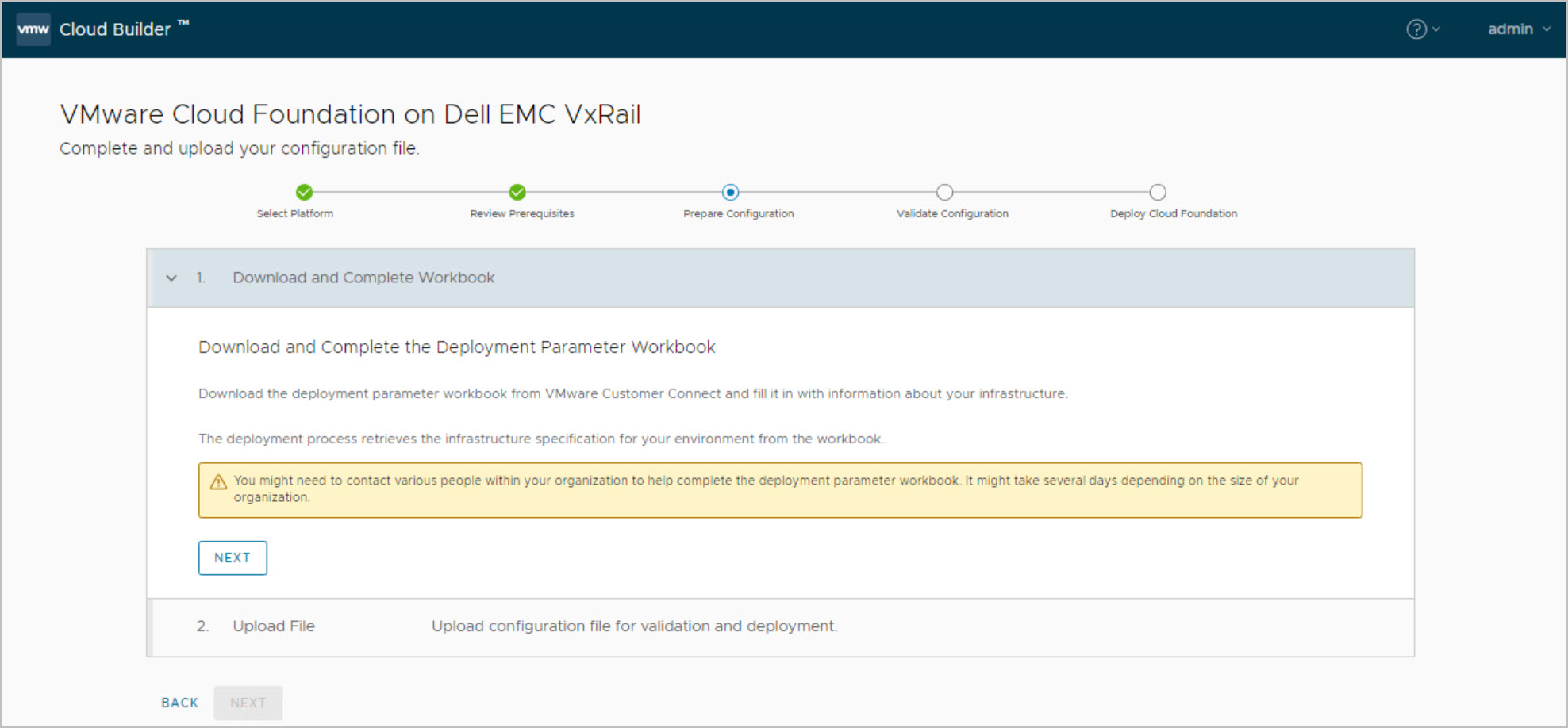Screen dimensions: 1568x728
Task: Open the help question mark menu
Action: pos(1416,29)
